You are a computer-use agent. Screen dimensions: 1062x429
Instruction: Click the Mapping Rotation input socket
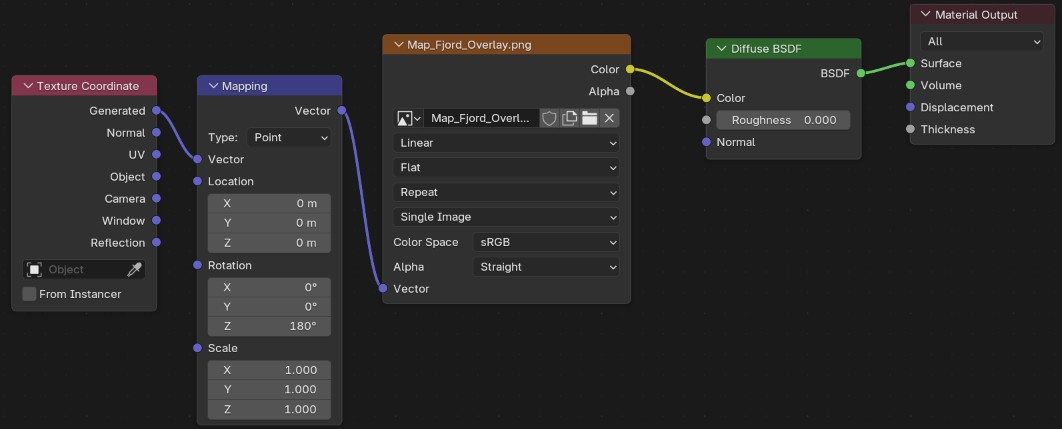tap(197, 265)
